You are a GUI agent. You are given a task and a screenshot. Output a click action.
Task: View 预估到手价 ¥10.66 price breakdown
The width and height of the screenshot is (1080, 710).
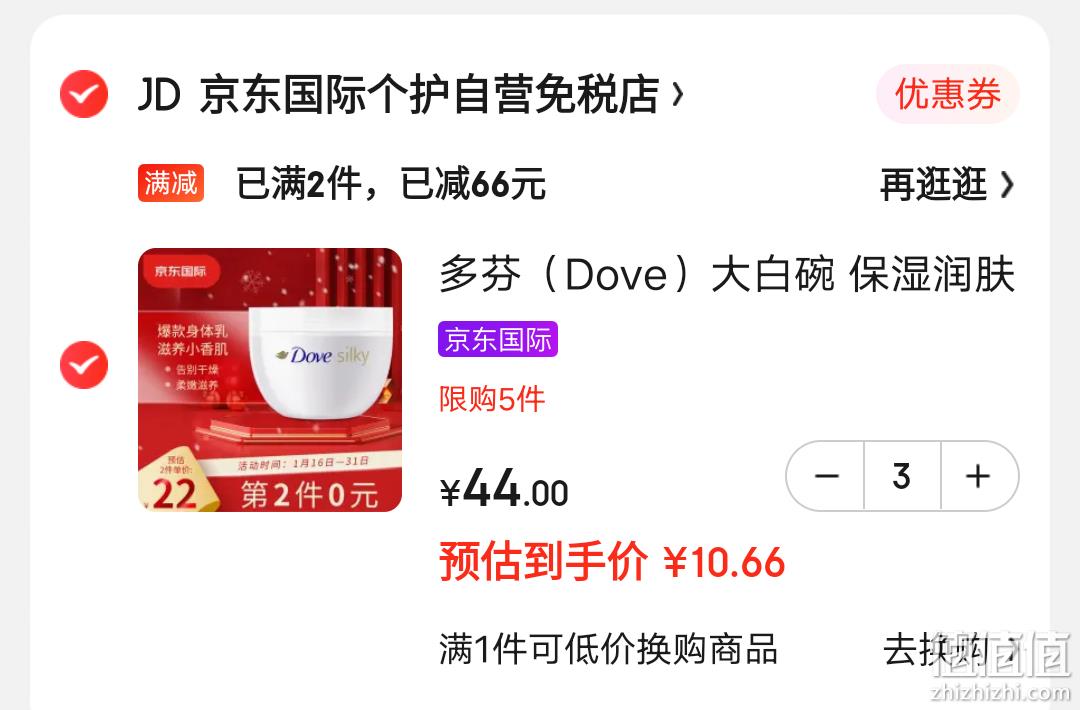[x=612, y=562]
